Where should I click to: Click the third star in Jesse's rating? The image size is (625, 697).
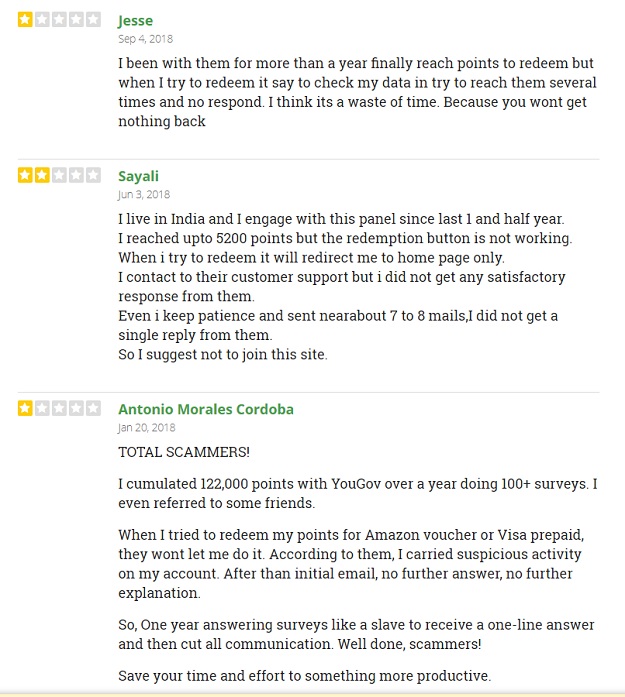(x=59, y=20)
